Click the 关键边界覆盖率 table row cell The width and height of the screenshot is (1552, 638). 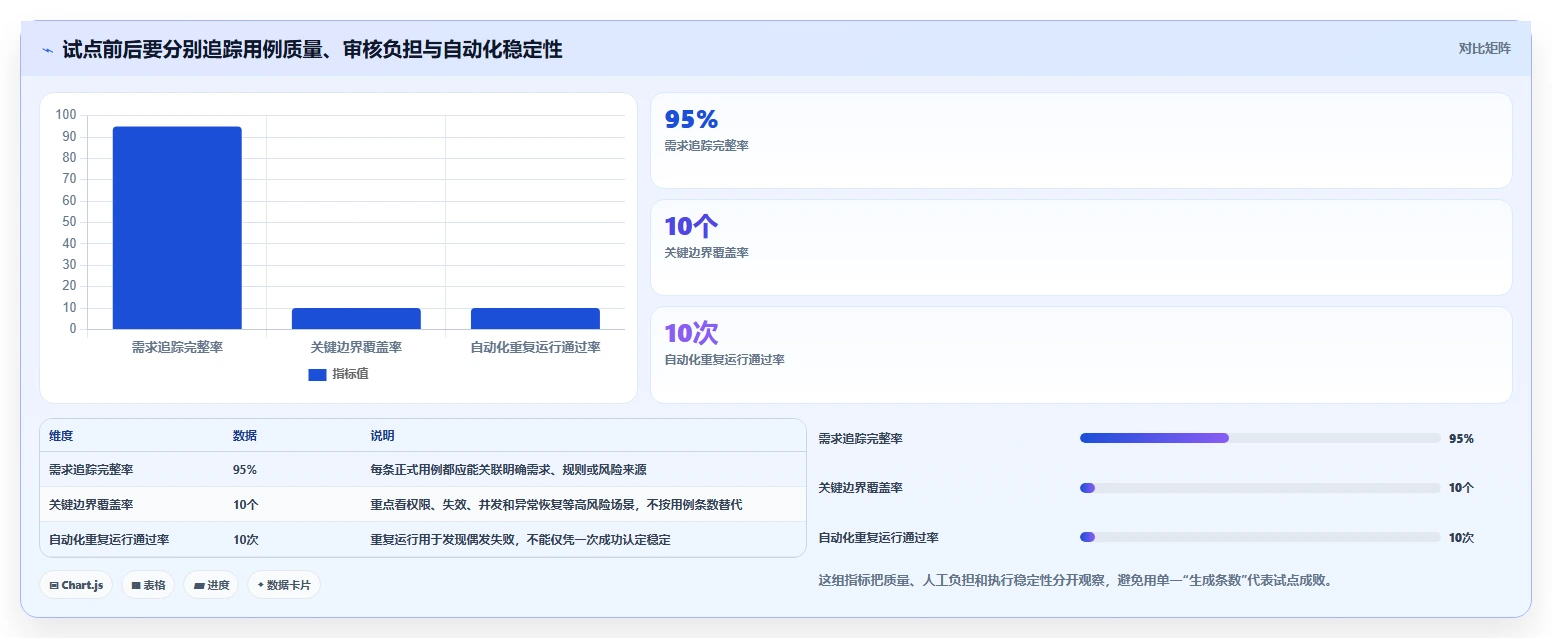[91, 505]
